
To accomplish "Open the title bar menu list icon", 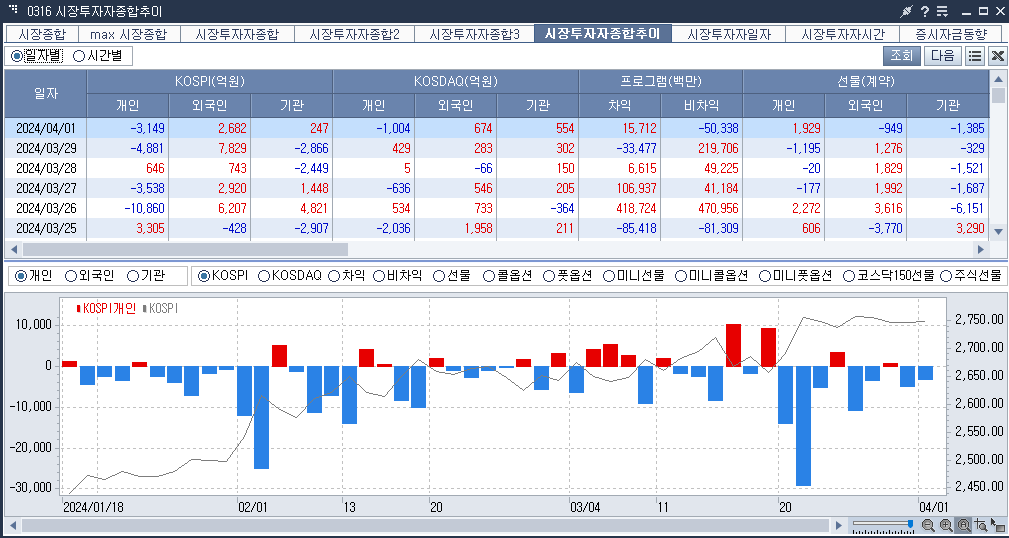I will [942, 11].
